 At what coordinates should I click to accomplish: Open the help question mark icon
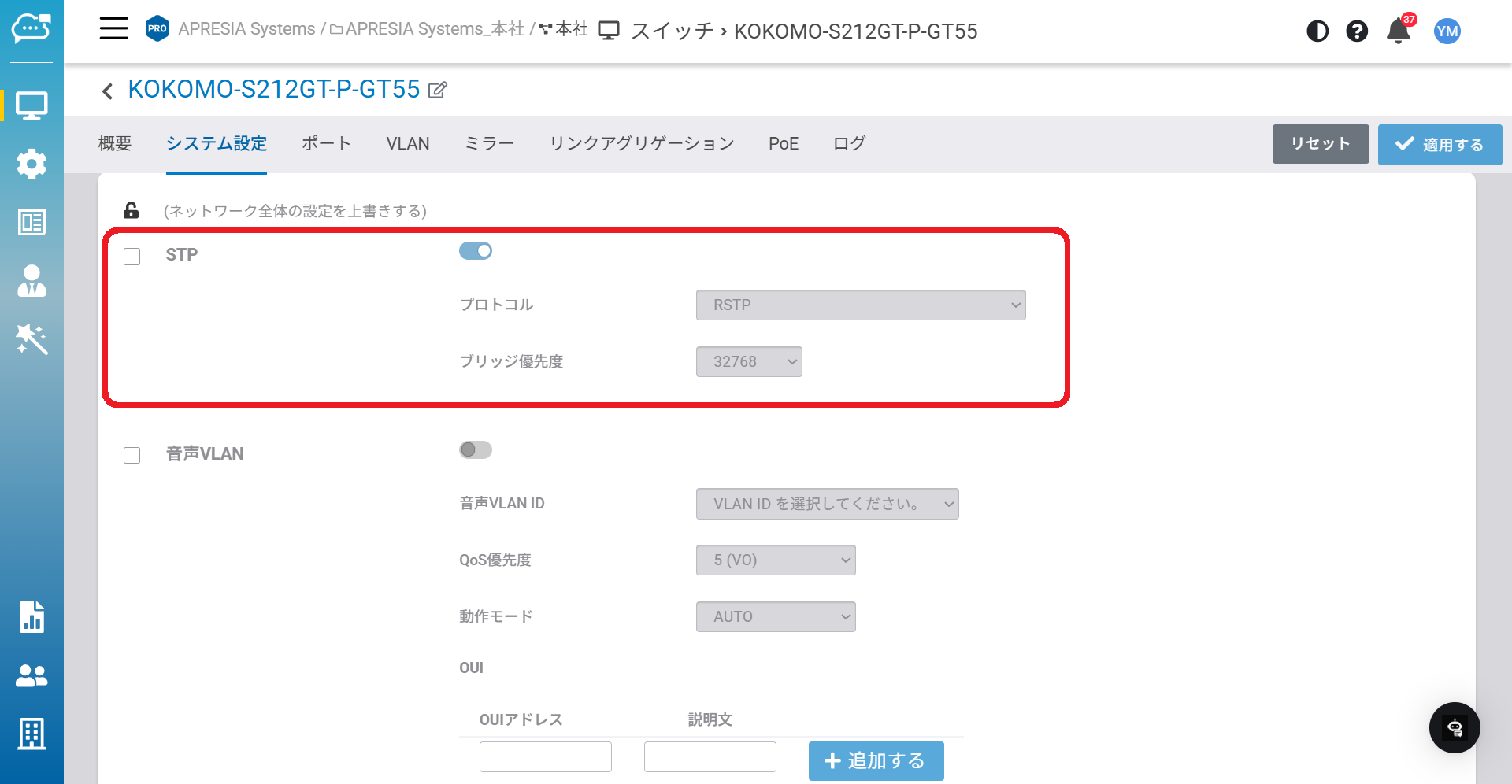click(x=1356, y=31)
